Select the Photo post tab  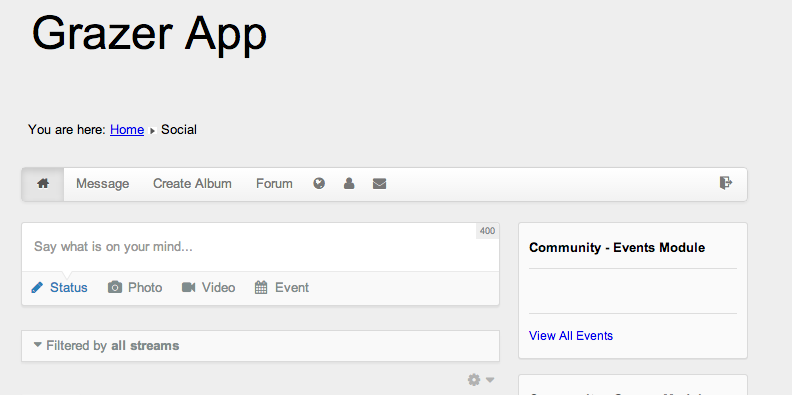point(135,288)
